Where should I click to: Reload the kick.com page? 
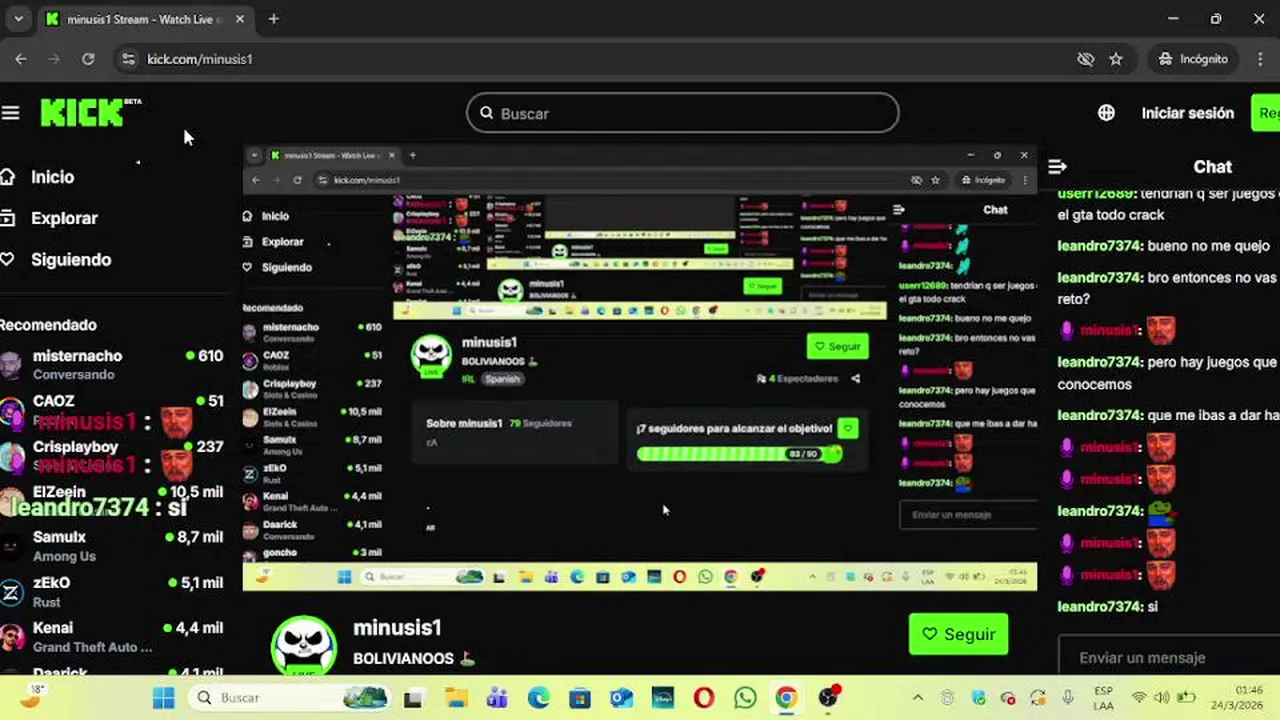pos(88,59)
